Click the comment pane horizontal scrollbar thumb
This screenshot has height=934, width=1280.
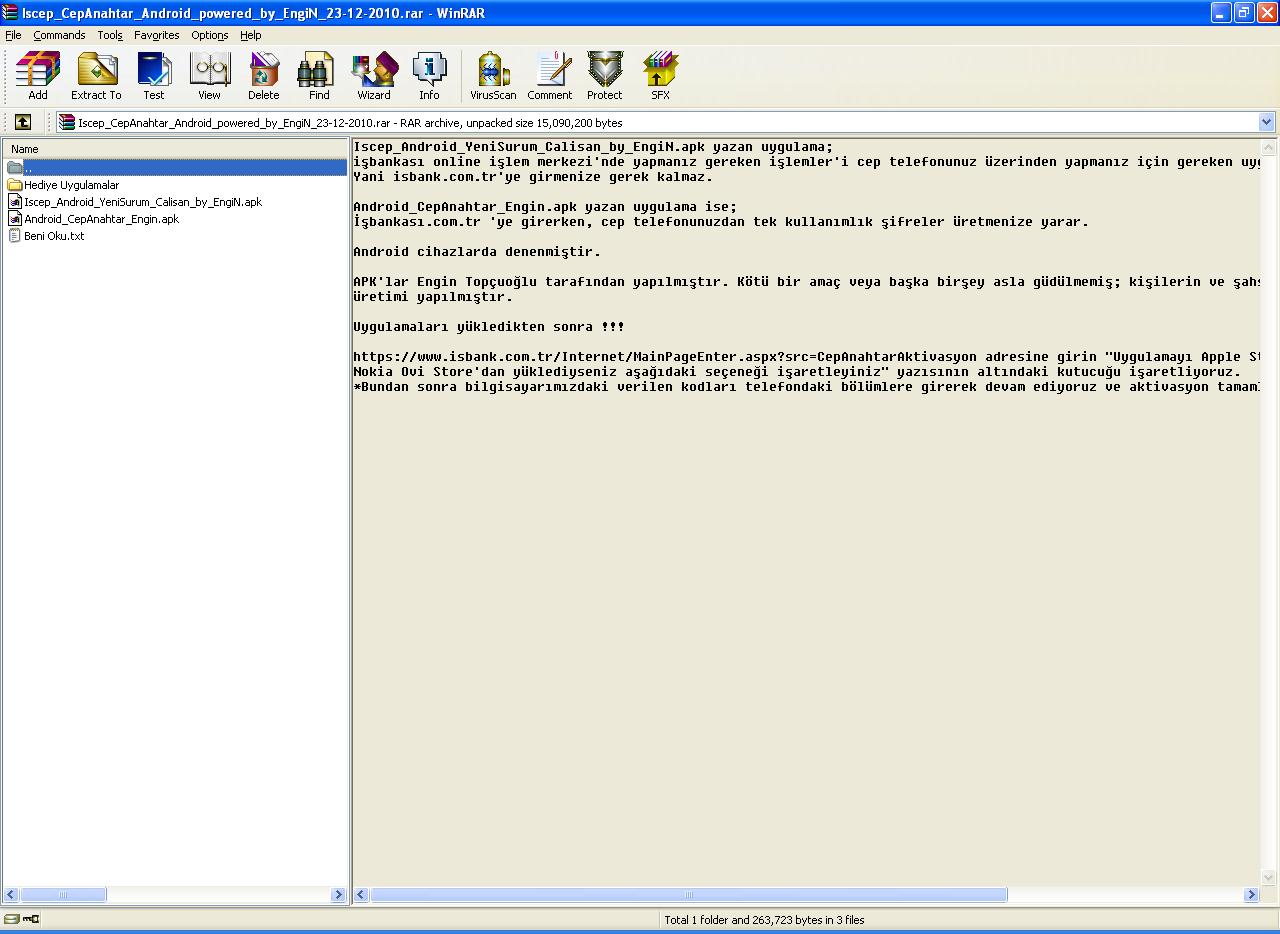click(688, 895)
